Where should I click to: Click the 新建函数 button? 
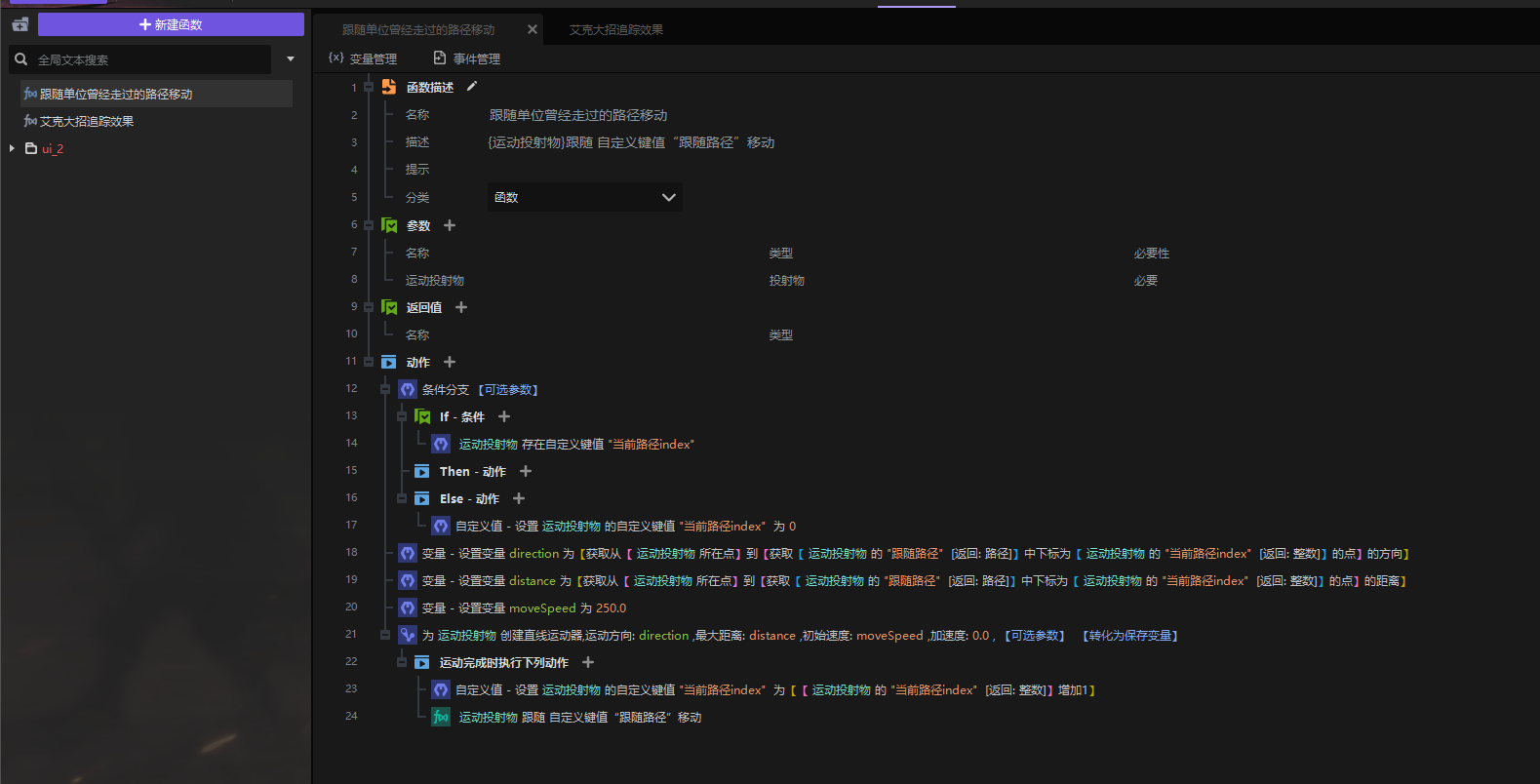(171, 24)
